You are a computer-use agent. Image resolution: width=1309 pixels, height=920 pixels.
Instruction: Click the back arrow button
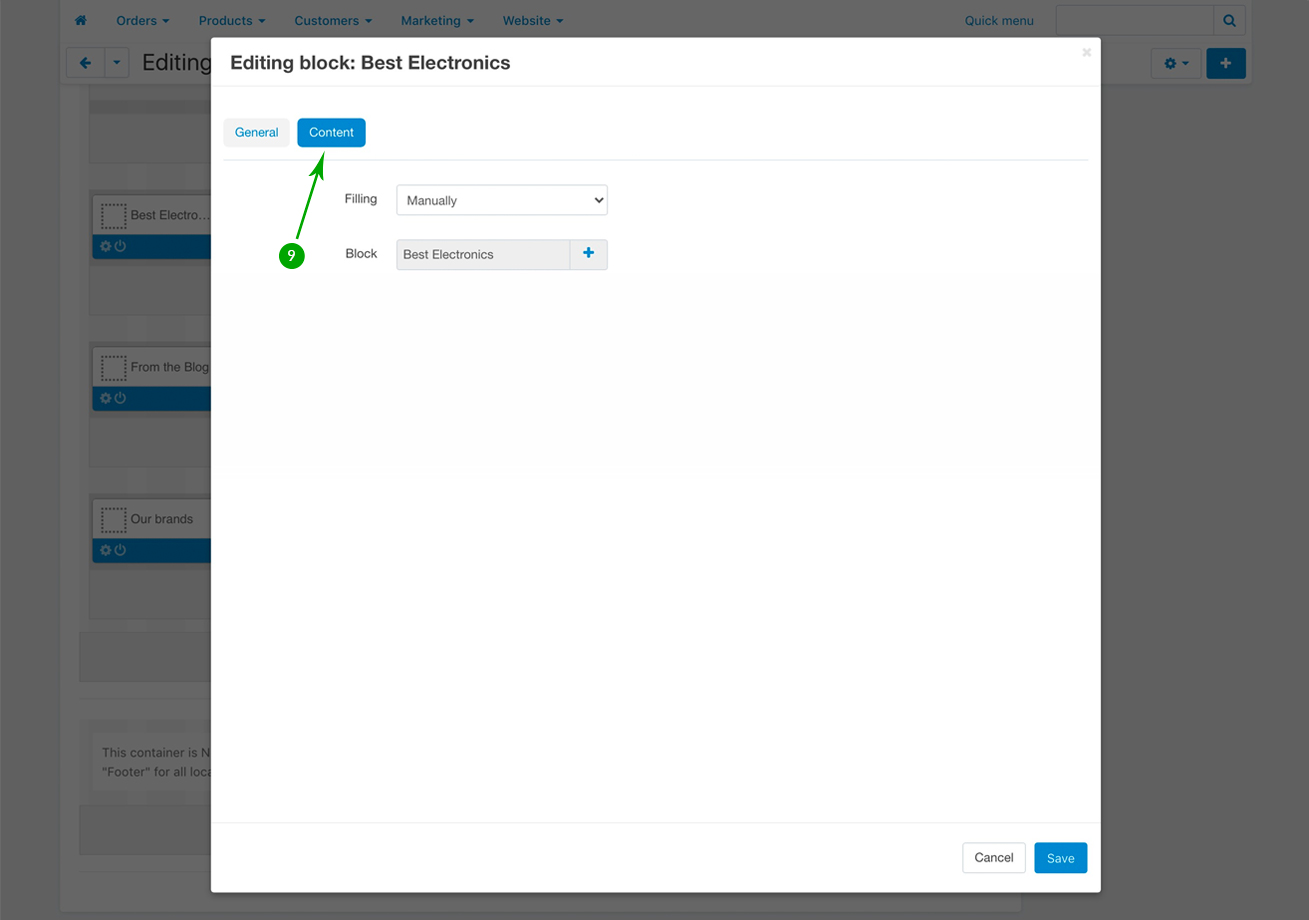[85, 63]
